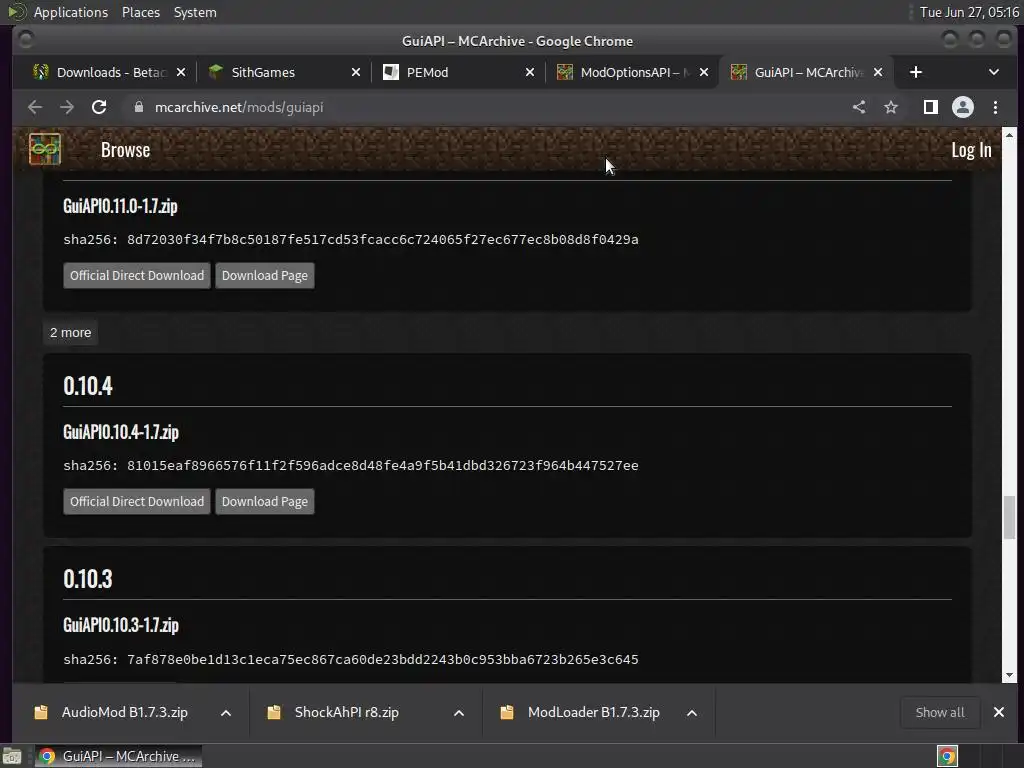1024x768 pixels.
Task: Click the browser forward arrow
Action: coord(67,107)
